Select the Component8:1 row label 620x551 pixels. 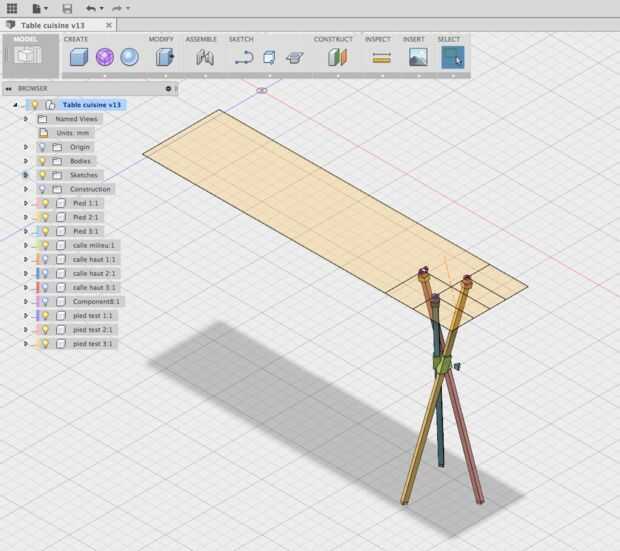[96, 301]
